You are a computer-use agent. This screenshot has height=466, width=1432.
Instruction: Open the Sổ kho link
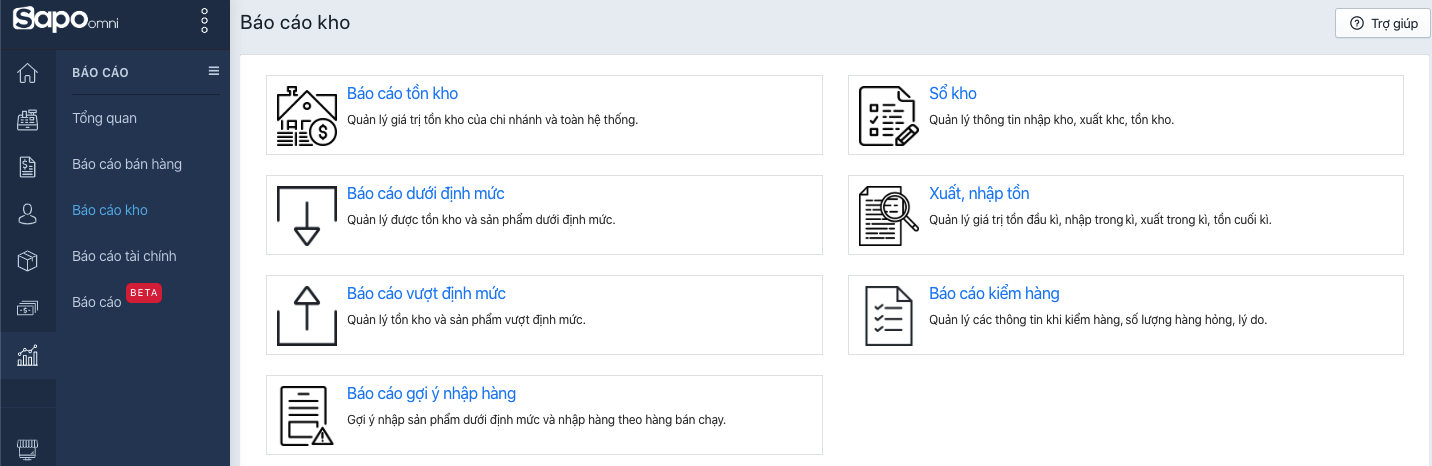[x=953, y=94]
